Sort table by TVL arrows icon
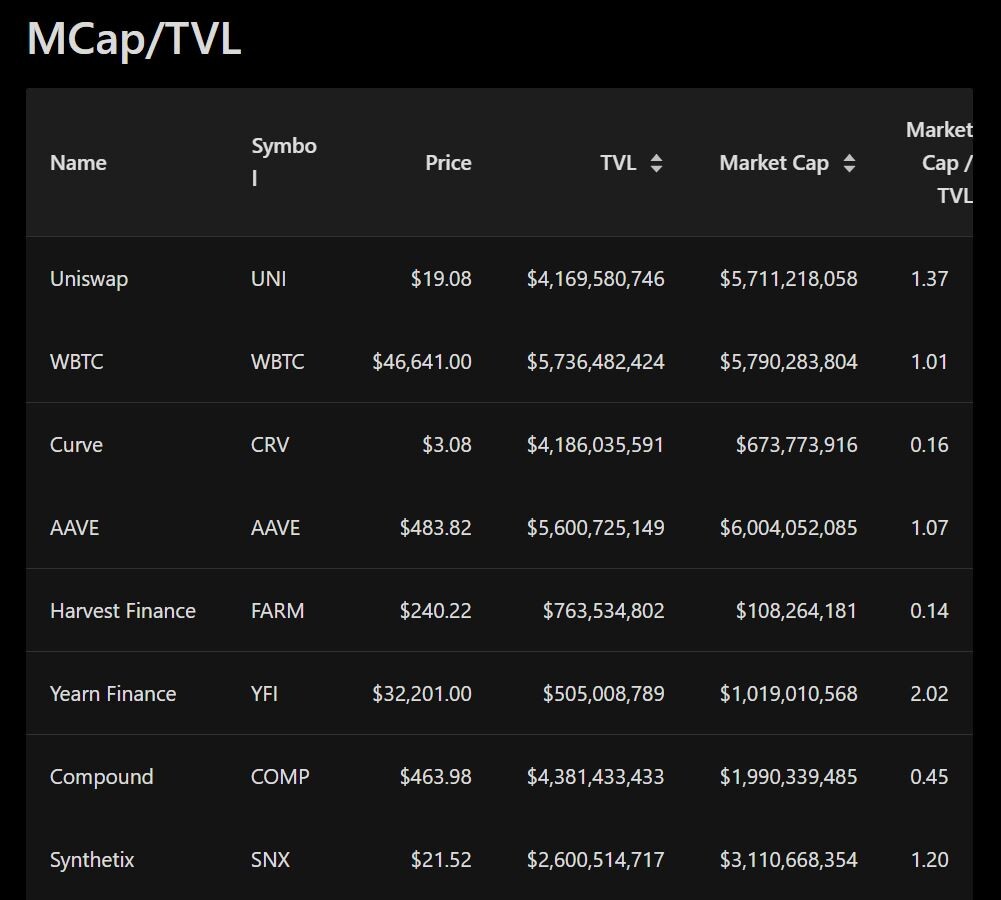 pyautogui.click(x=656, y=163)
